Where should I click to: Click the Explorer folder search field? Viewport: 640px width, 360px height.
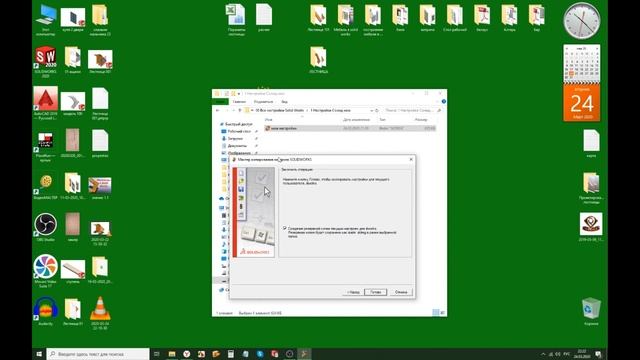coord(412,110)
